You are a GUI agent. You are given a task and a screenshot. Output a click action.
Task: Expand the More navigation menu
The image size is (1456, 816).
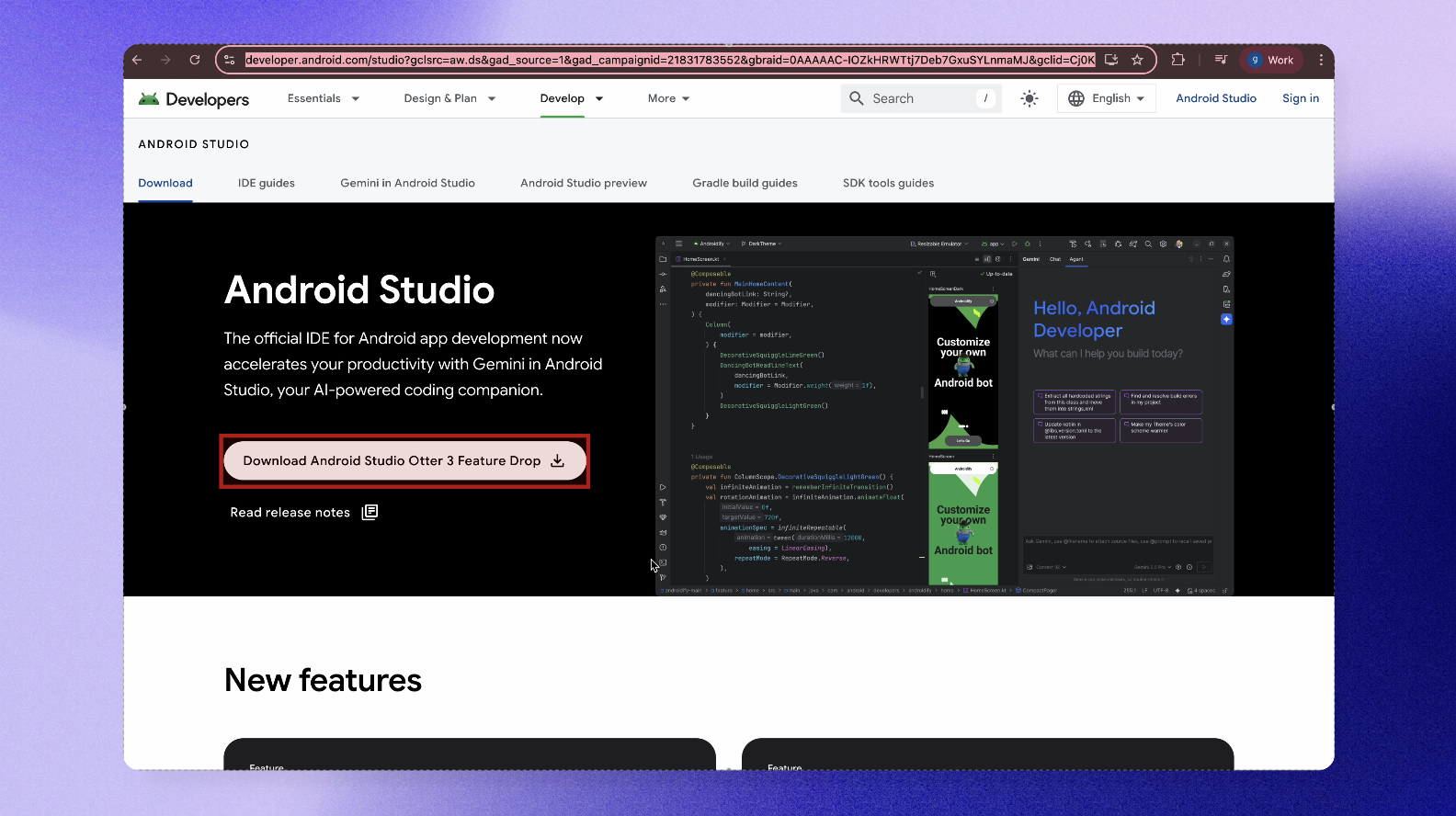[668, 98]
